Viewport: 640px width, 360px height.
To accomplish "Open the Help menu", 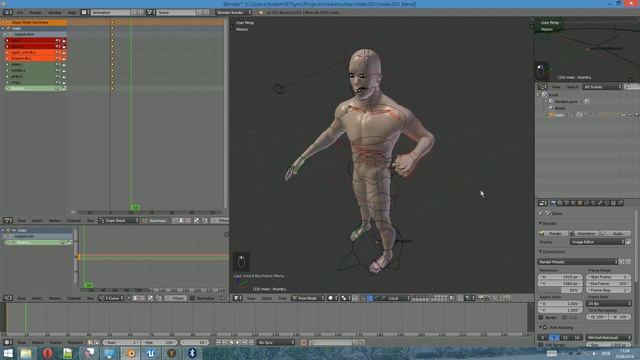I will 72,12.
